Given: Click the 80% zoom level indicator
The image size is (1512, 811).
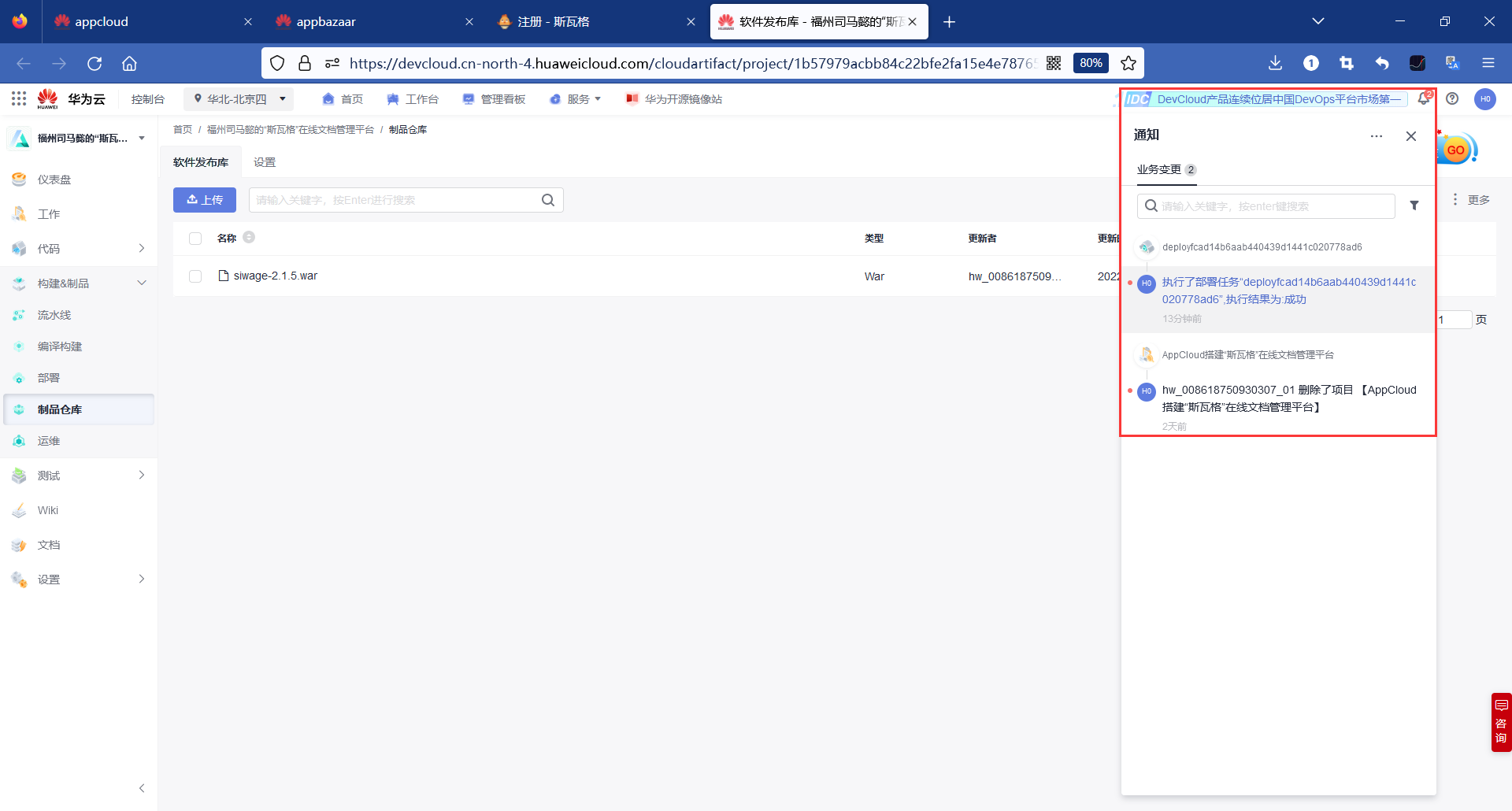Looking at the screenshot, I should point(1091,63).
